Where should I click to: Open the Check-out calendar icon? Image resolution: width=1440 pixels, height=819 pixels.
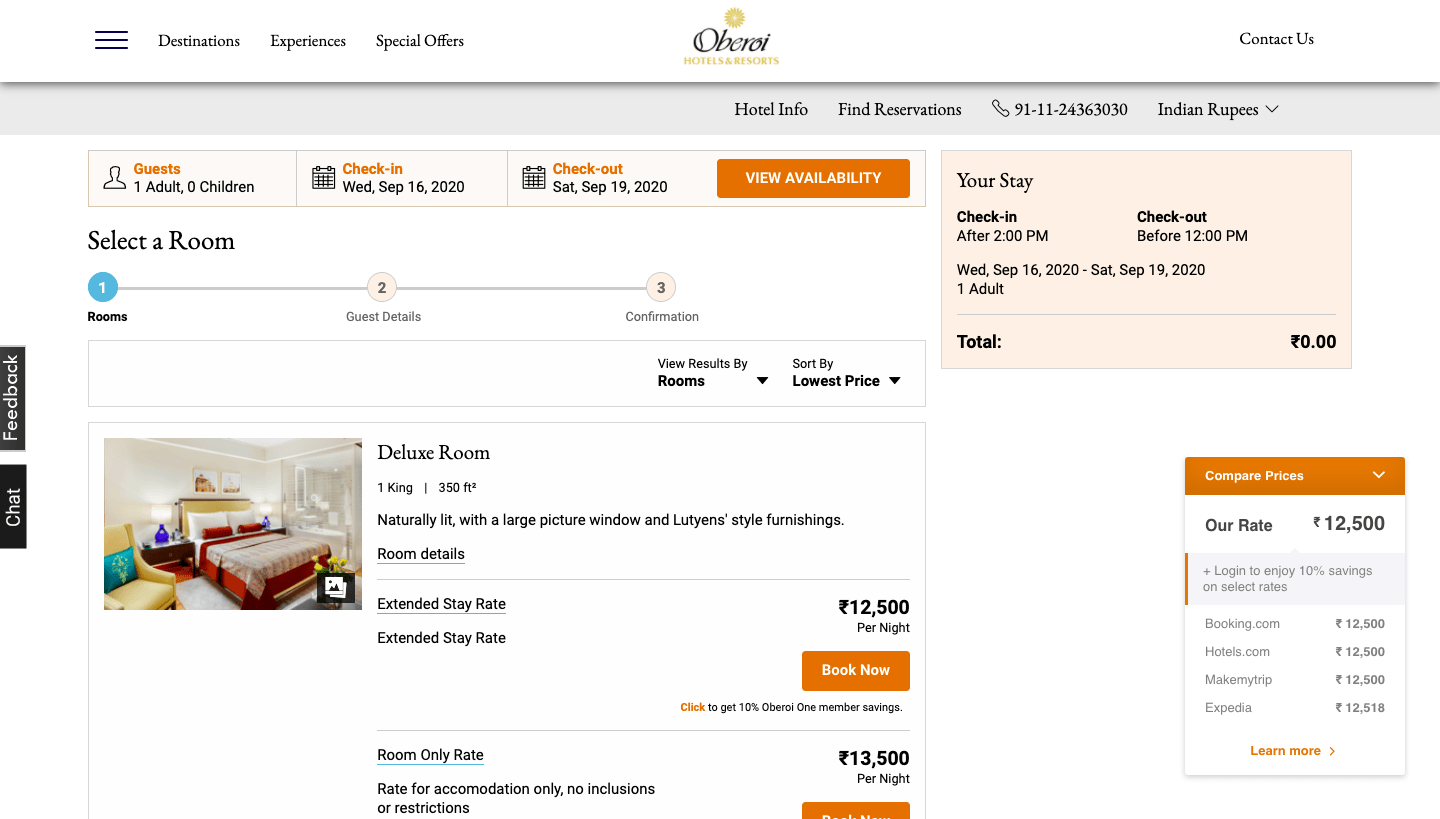[x=534, y=178]
